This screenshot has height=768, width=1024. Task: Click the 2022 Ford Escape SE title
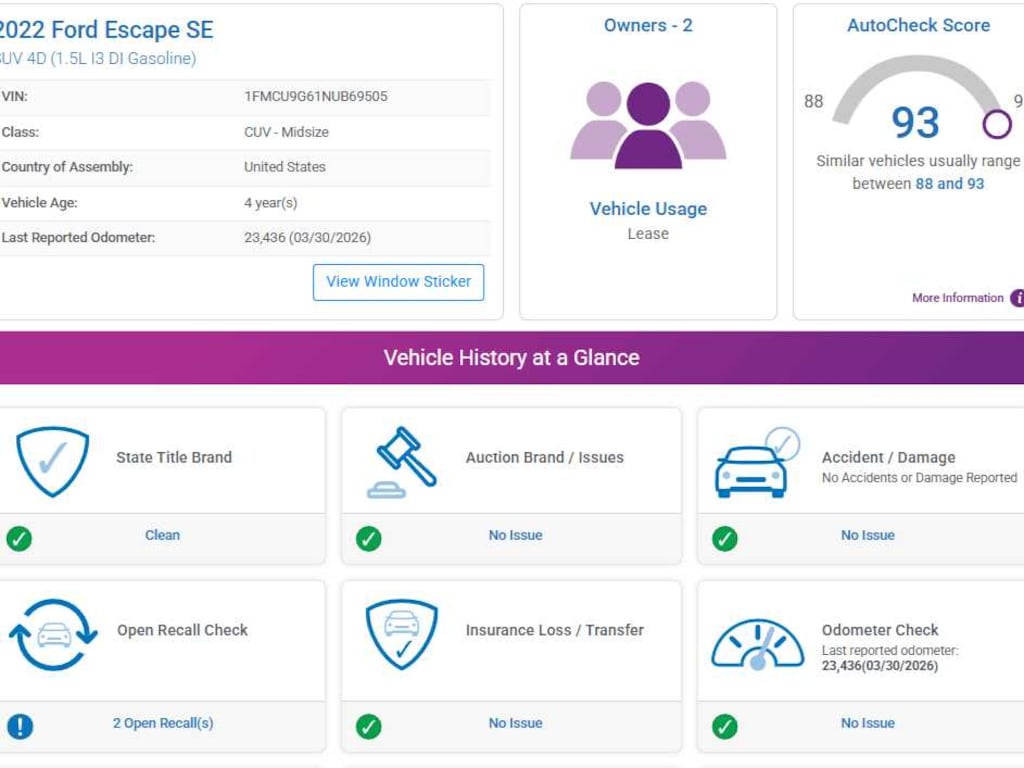coord(106,30)
